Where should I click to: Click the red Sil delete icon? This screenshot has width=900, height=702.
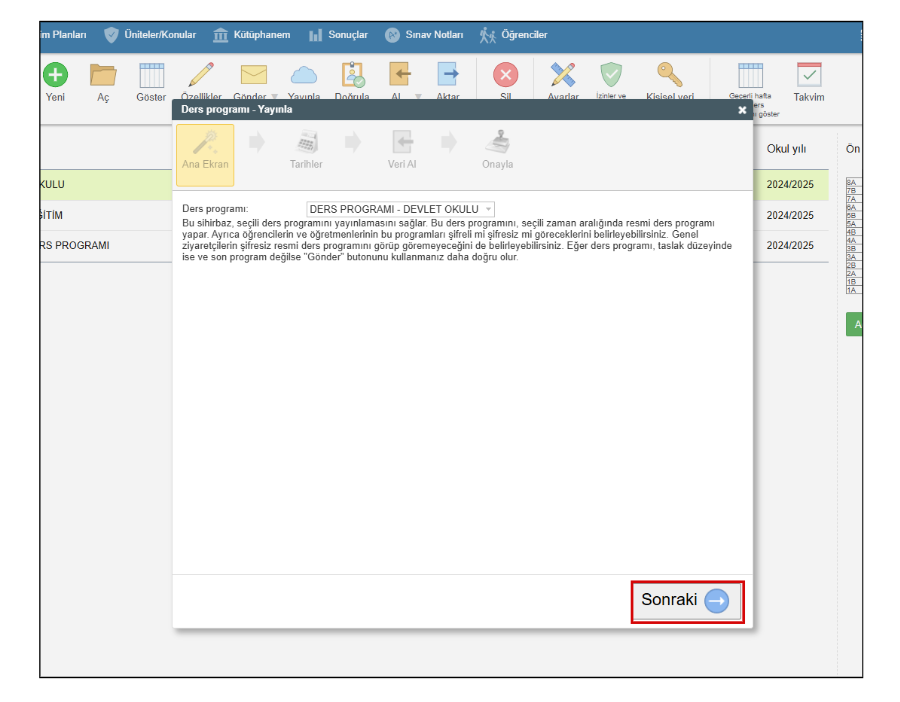coord(506,75)
